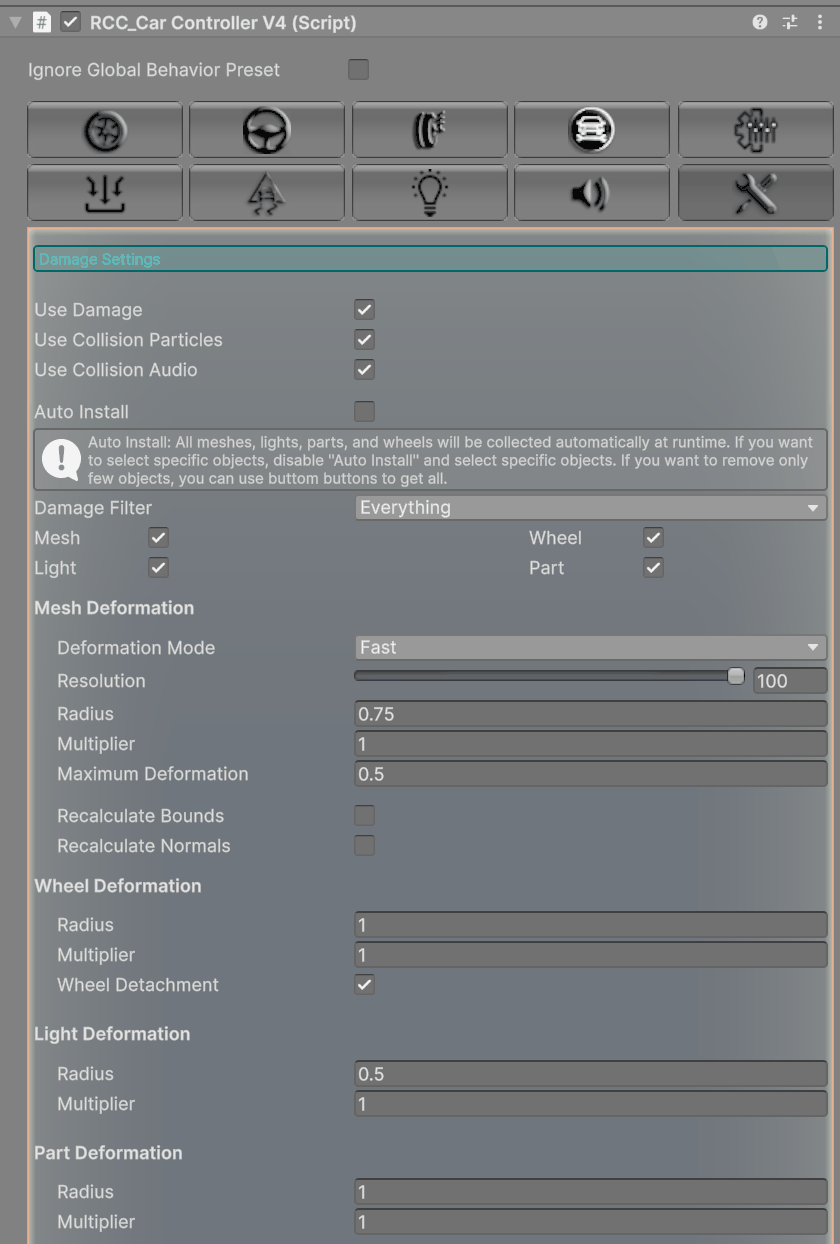Open the Lights settings bulb icon
This screenshot has width=840, height=1244.
(x=430, y=192)
